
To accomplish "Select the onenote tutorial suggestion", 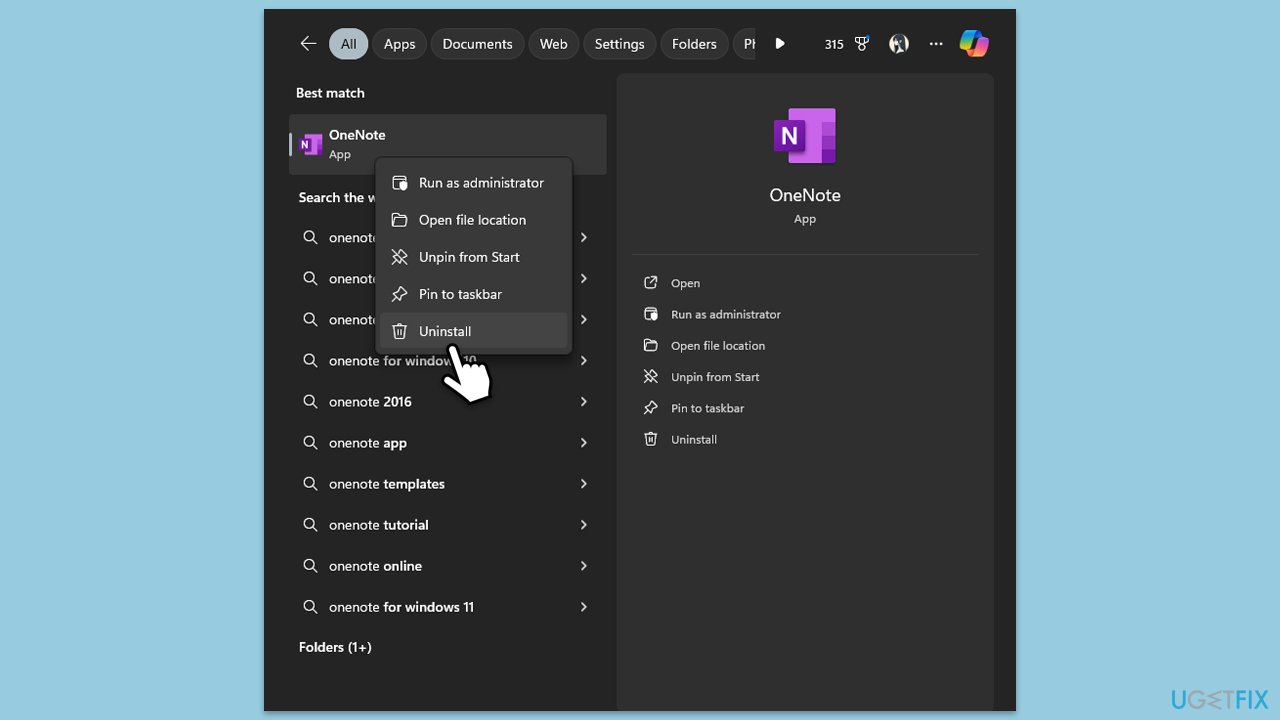I will coord(448,525).
